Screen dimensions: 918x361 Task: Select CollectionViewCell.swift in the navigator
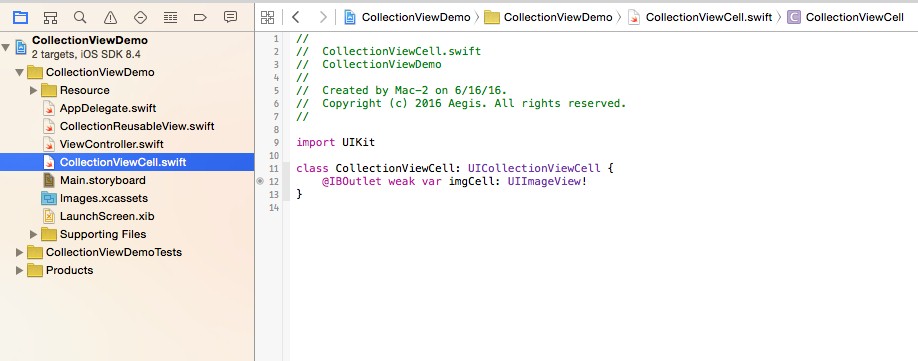click(127, 162)
